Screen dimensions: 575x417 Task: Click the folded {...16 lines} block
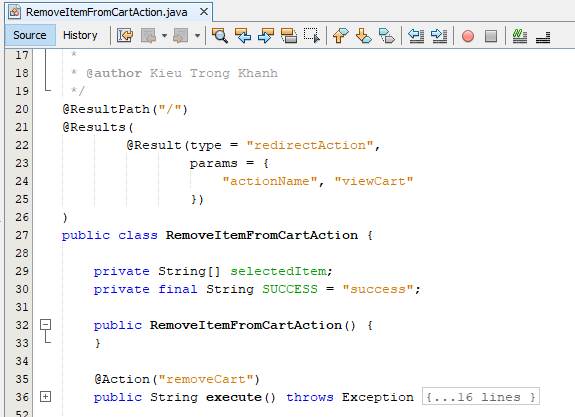point(481,397)
